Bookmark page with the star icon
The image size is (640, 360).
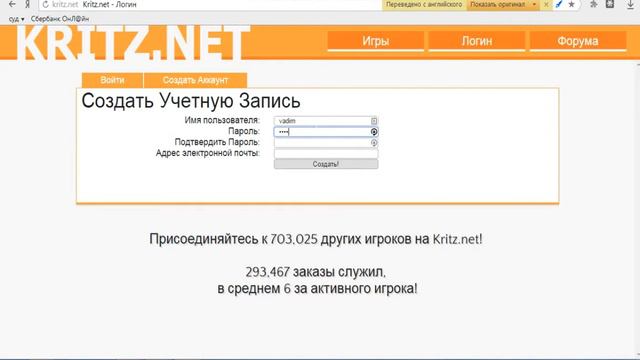tap(571, 4)
